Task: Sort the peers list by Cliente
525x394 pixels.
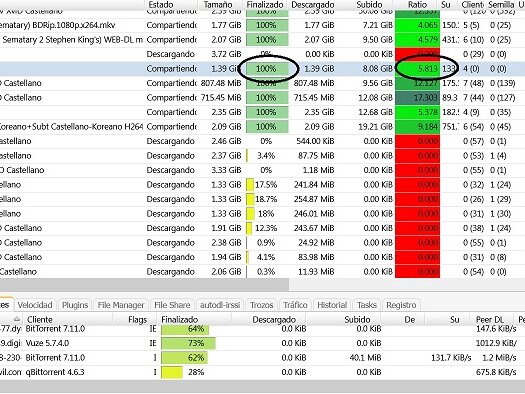Action: [40, 320]
